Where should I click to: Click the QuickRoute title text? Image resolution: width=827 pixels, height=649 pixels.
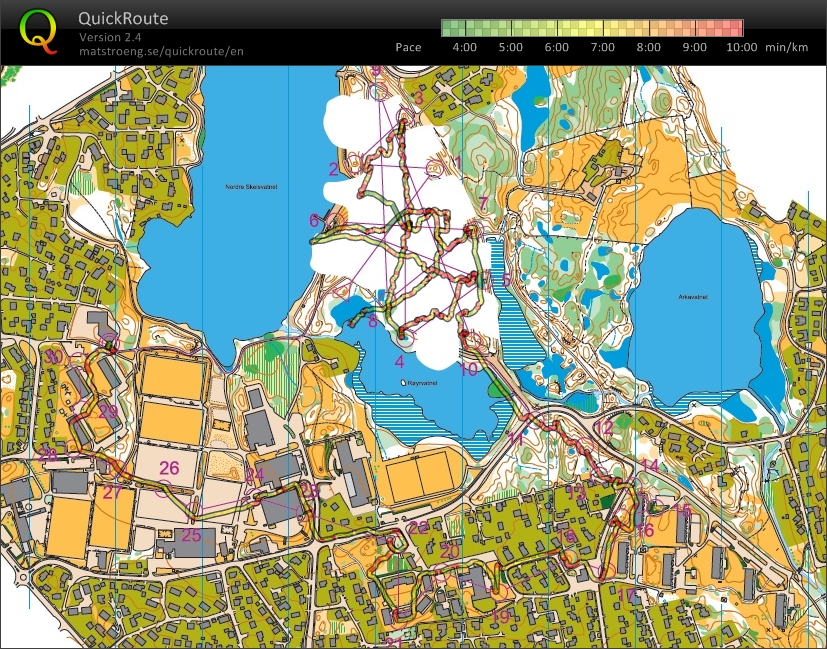point(123,19)
